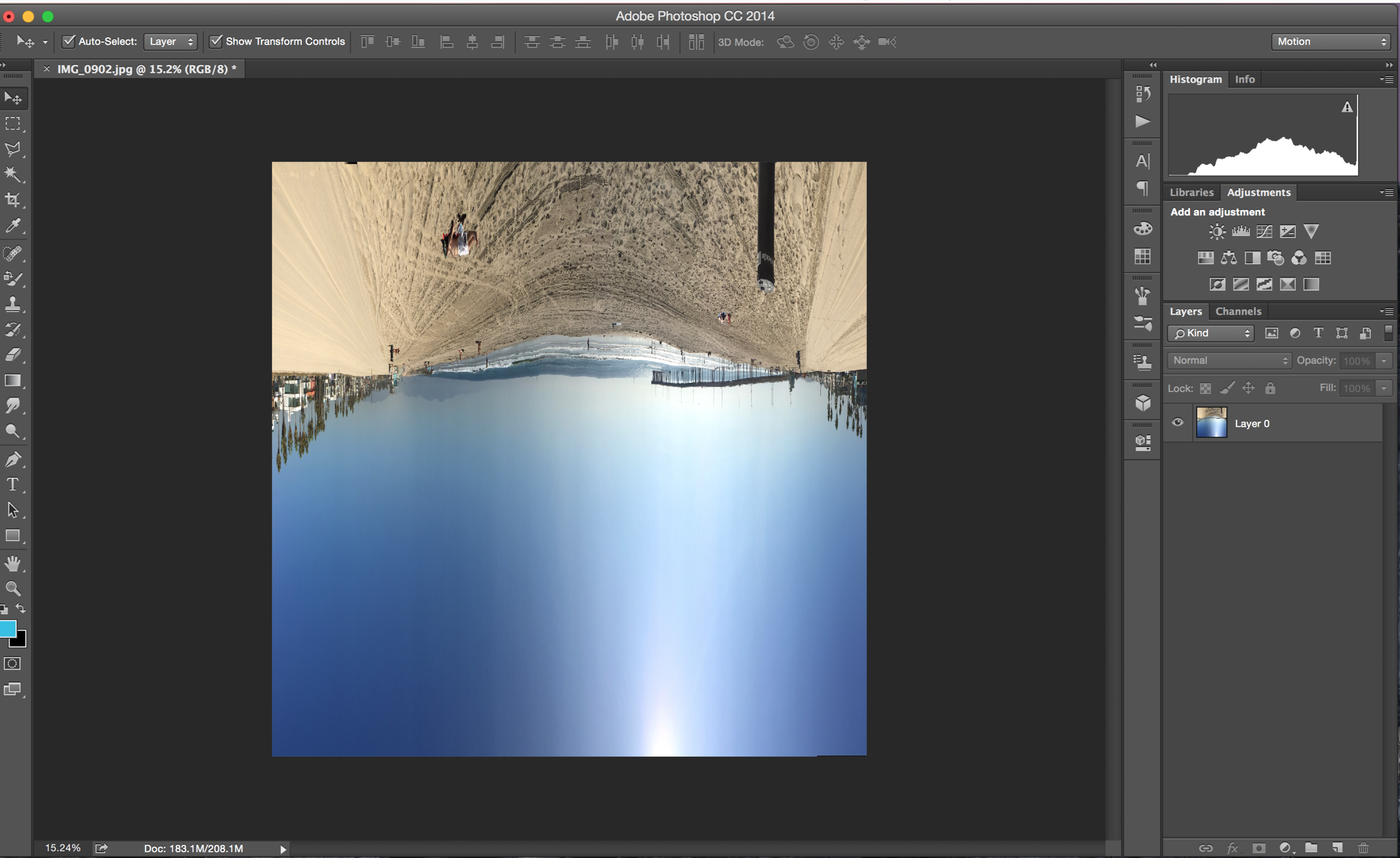Select the Zoom tool in toolbox
Image resolution: width=1400 pixels, height=858 pixels.
pyautogui.click(x=13, y=588)
